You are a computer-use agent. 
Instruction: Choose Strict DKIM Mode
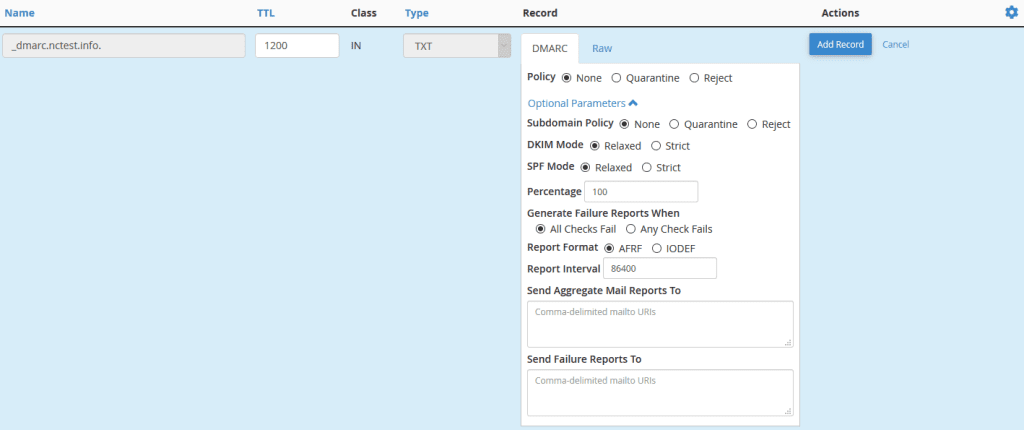coord(656,146)
